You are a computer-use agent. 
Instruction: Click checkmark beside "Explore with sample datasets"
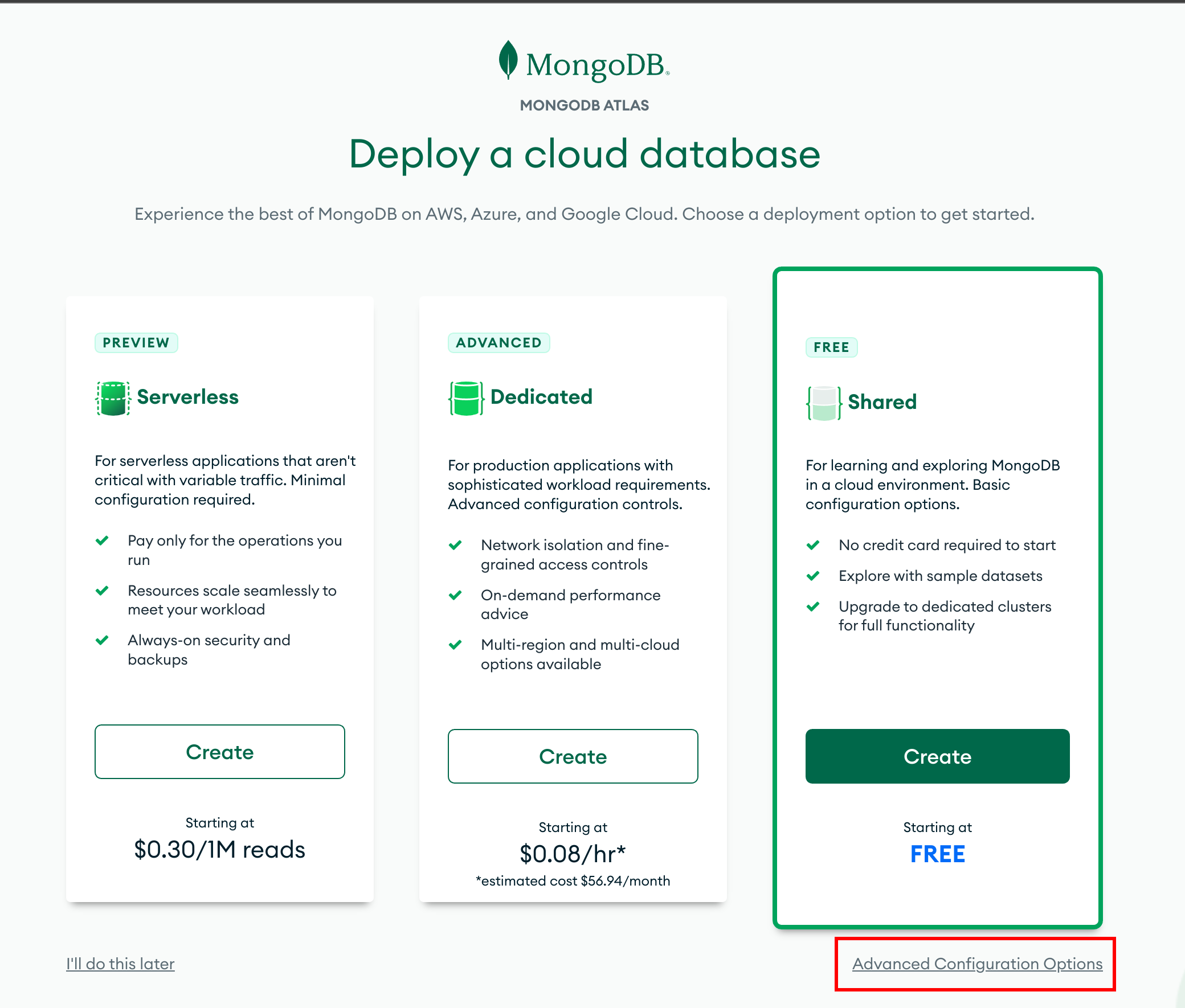click(813, 576)
